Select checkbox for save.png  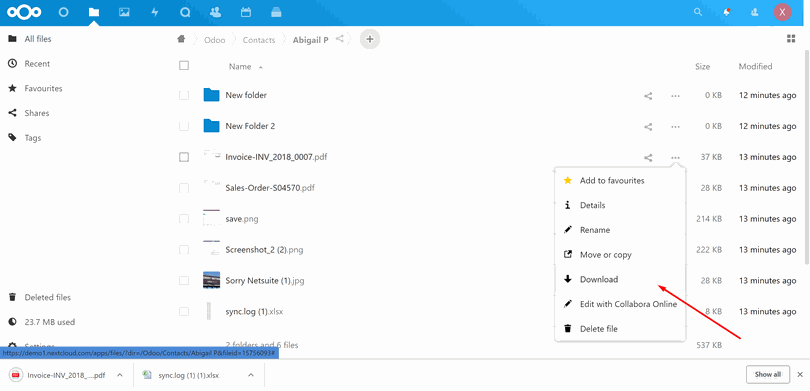(x=184, y=219)
